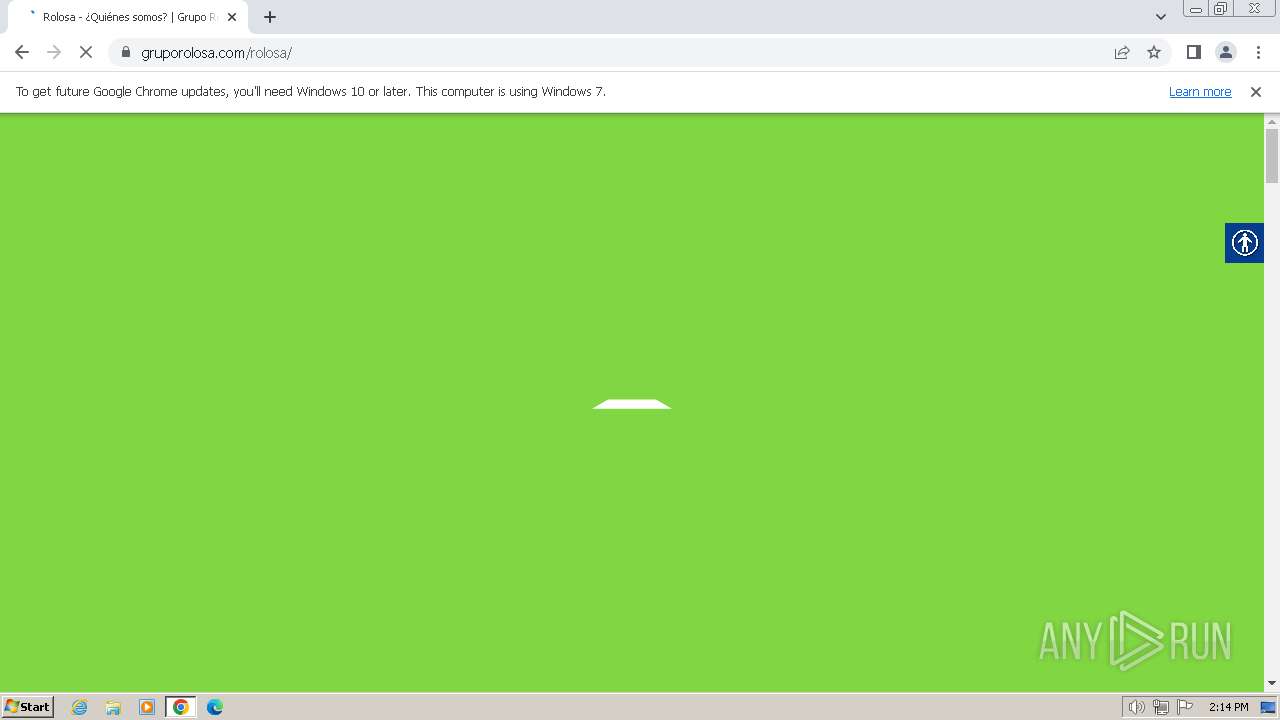Close the Rolosa tab
The image size is (1280, 720).
[232, 17]
